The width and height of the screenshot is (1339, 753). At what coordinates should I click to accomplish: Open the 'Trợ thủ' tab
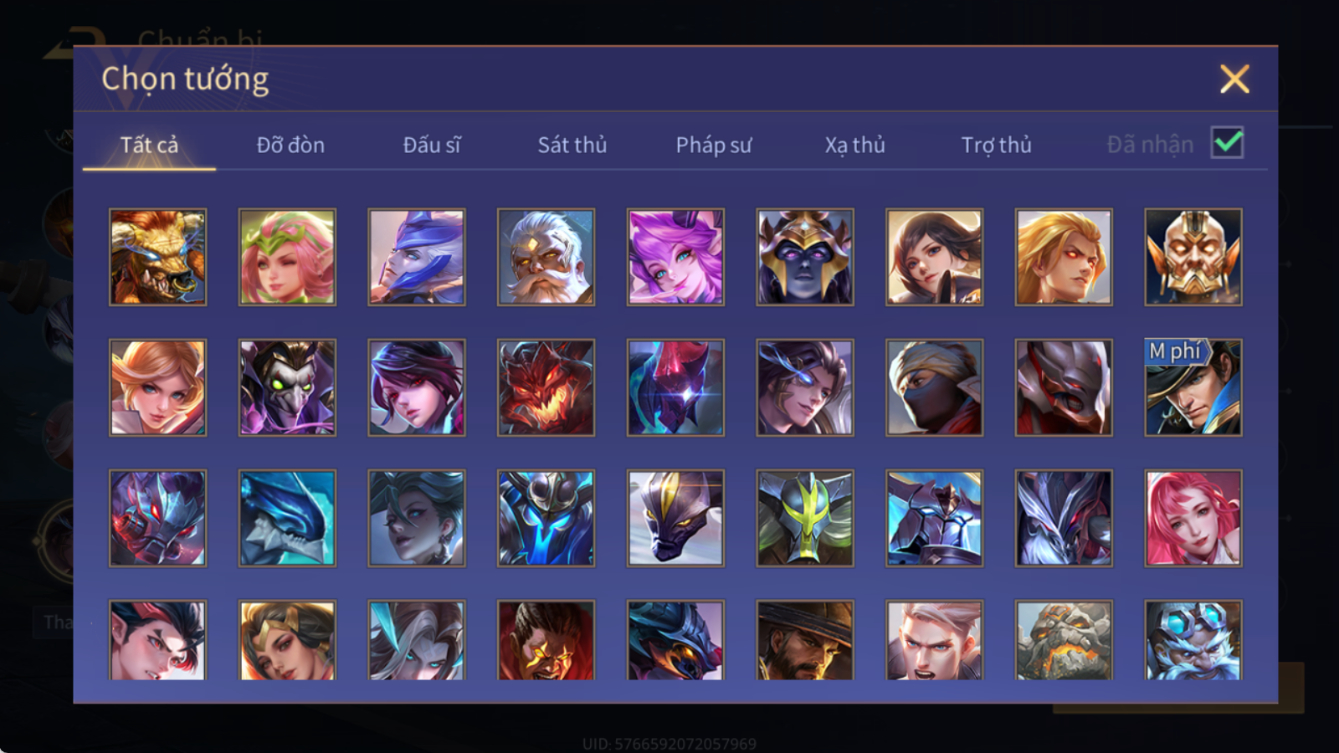[x=996, y=145]
